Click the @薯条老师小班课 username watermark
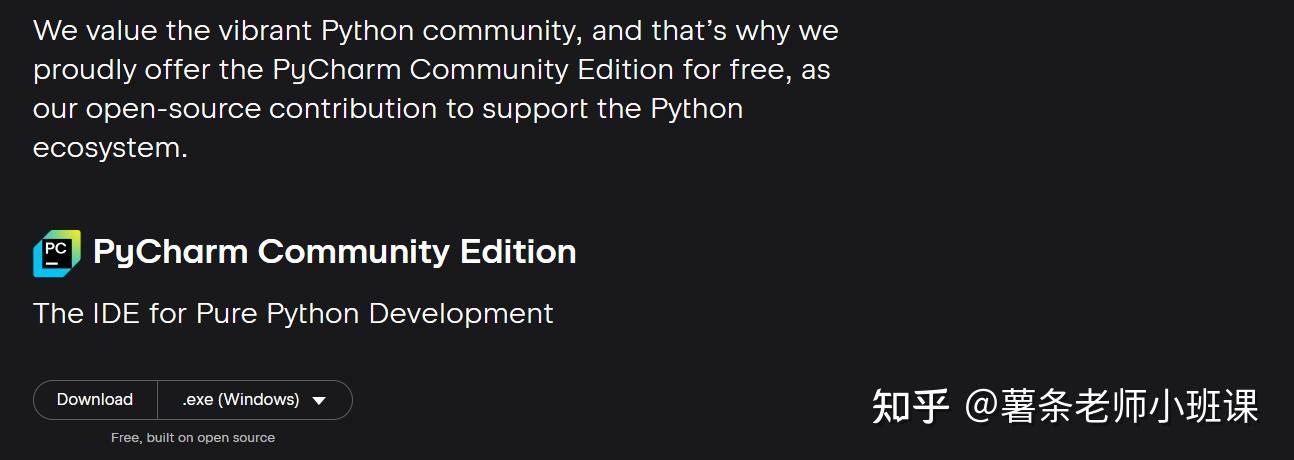 [1110, 406]
